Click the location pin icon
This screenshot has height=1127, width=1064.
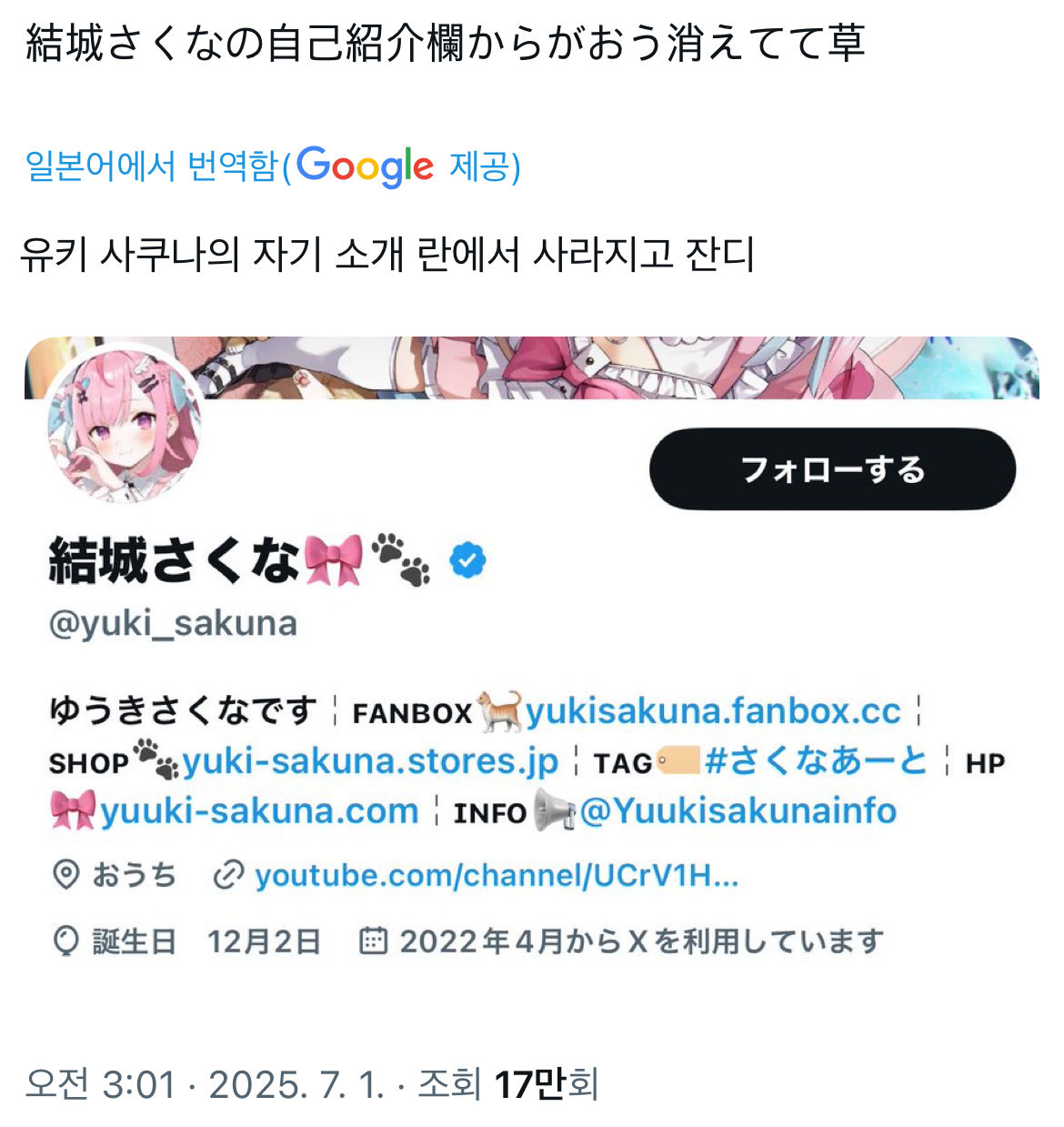point(65,875)
